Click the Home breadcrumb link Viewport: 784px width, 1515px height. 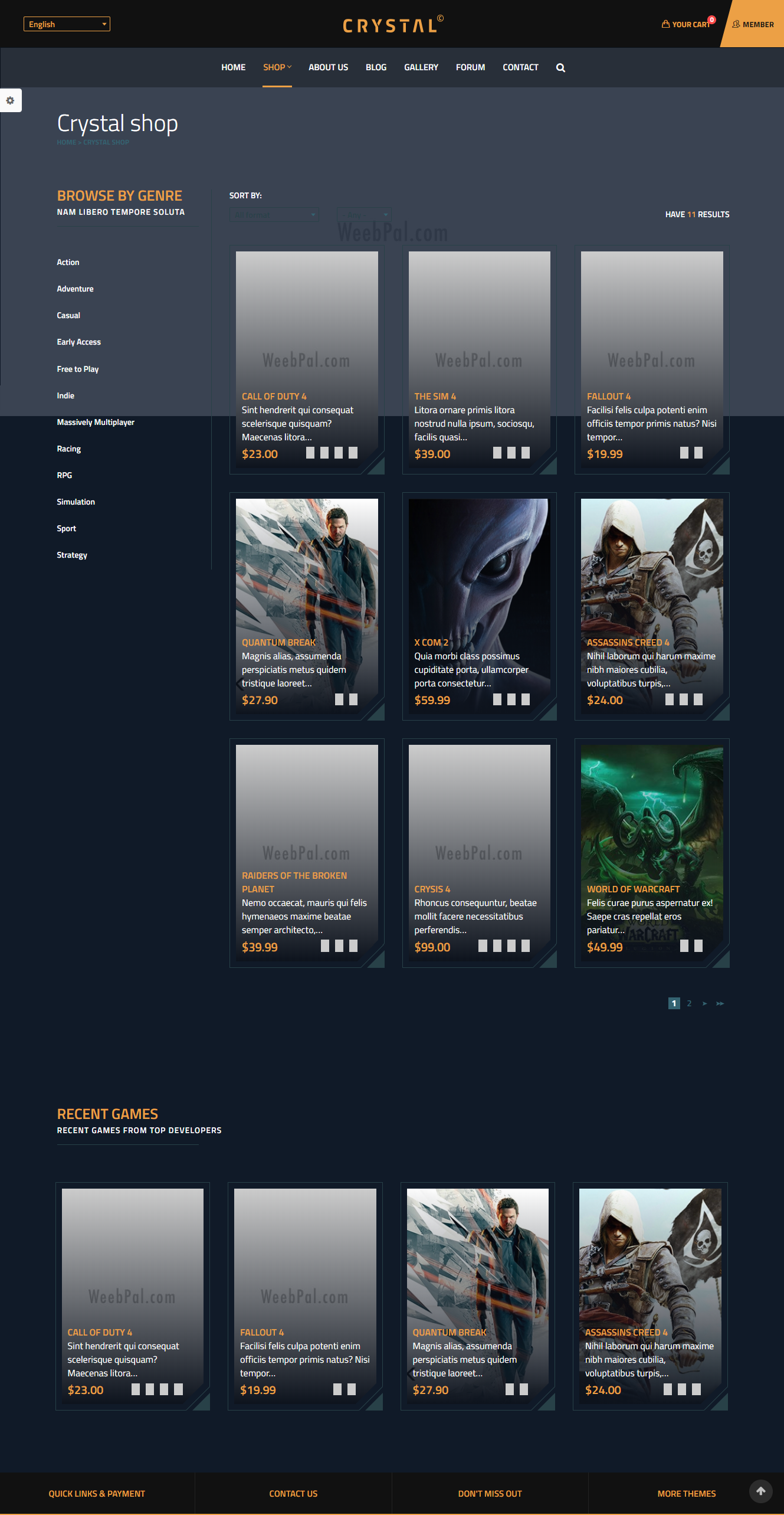pos(67,142)
